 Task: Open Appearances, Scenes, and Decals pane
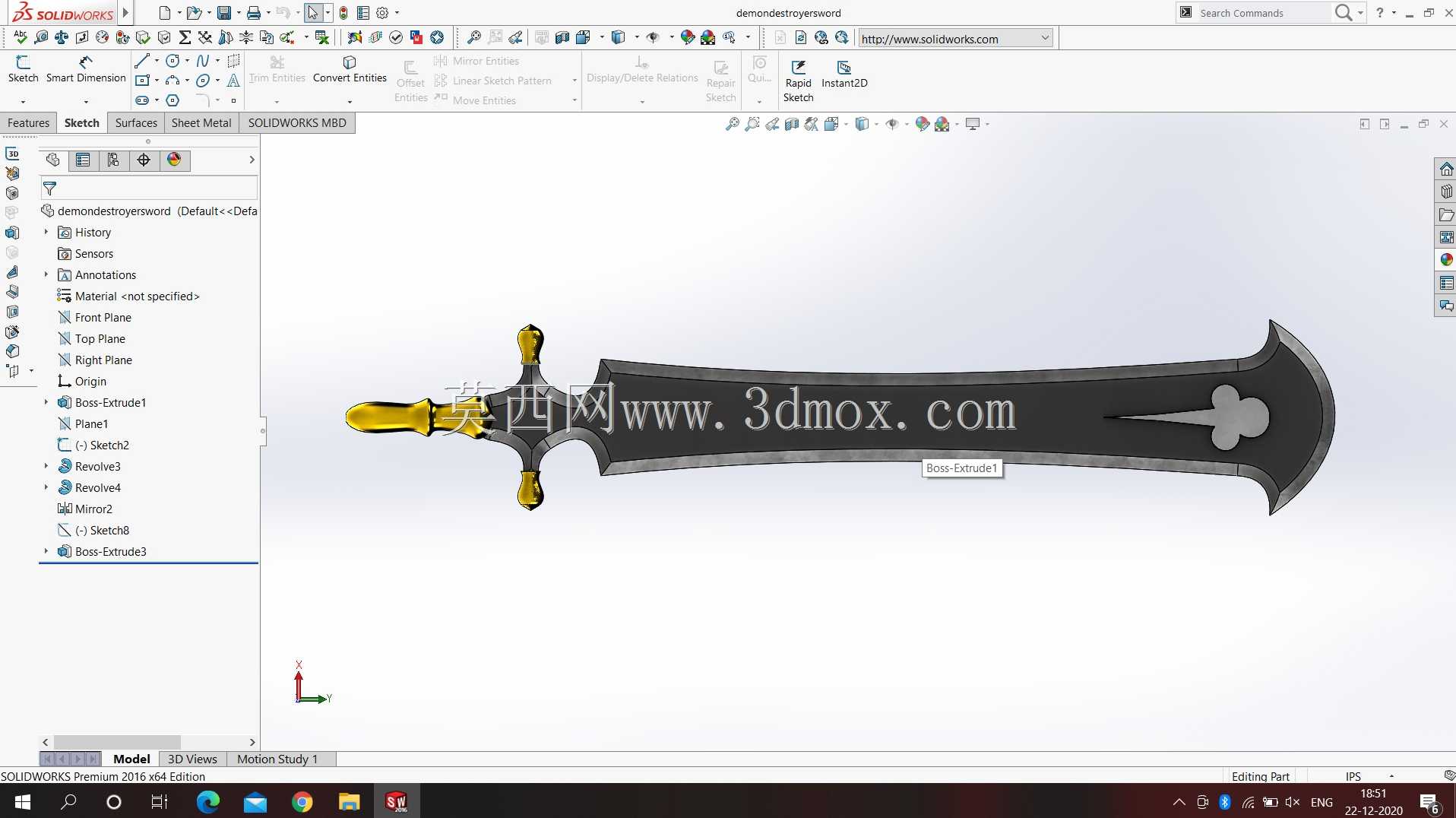click(x=1446, y=260)
